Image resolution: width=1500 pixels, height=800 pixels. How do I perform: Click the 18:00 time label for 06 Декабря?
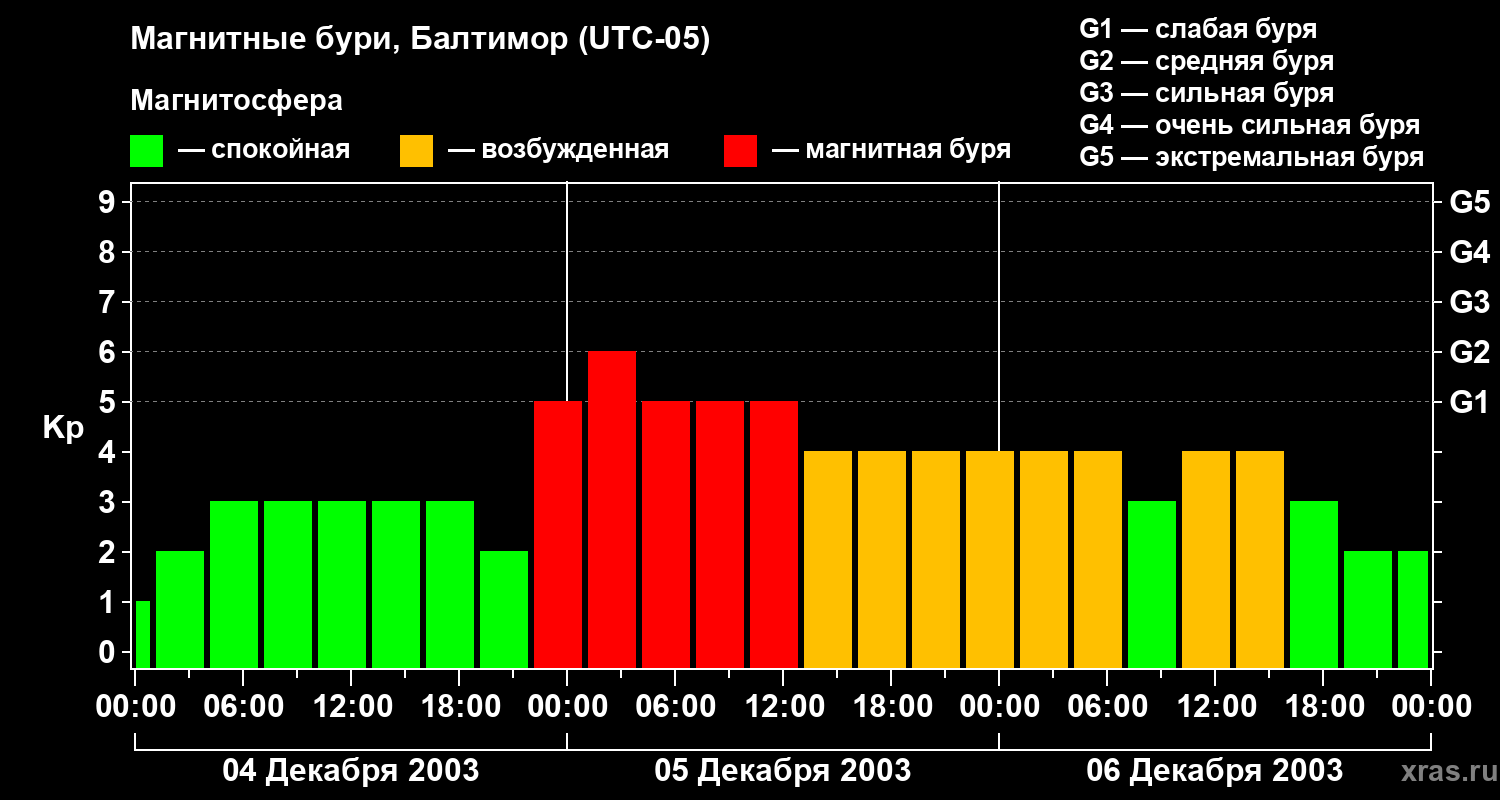tap(1322, 707)
